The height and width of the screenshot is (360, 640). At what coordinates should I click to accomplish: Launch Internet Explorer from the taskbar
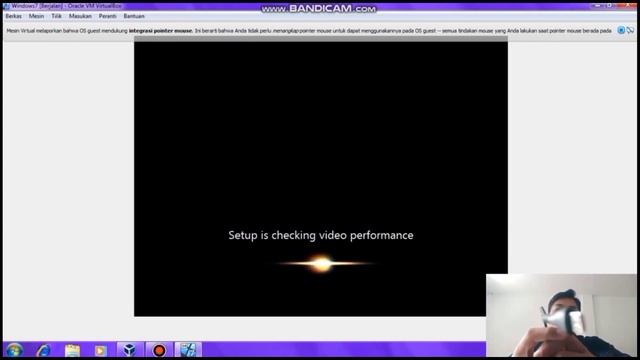click(x=44, y=350)
